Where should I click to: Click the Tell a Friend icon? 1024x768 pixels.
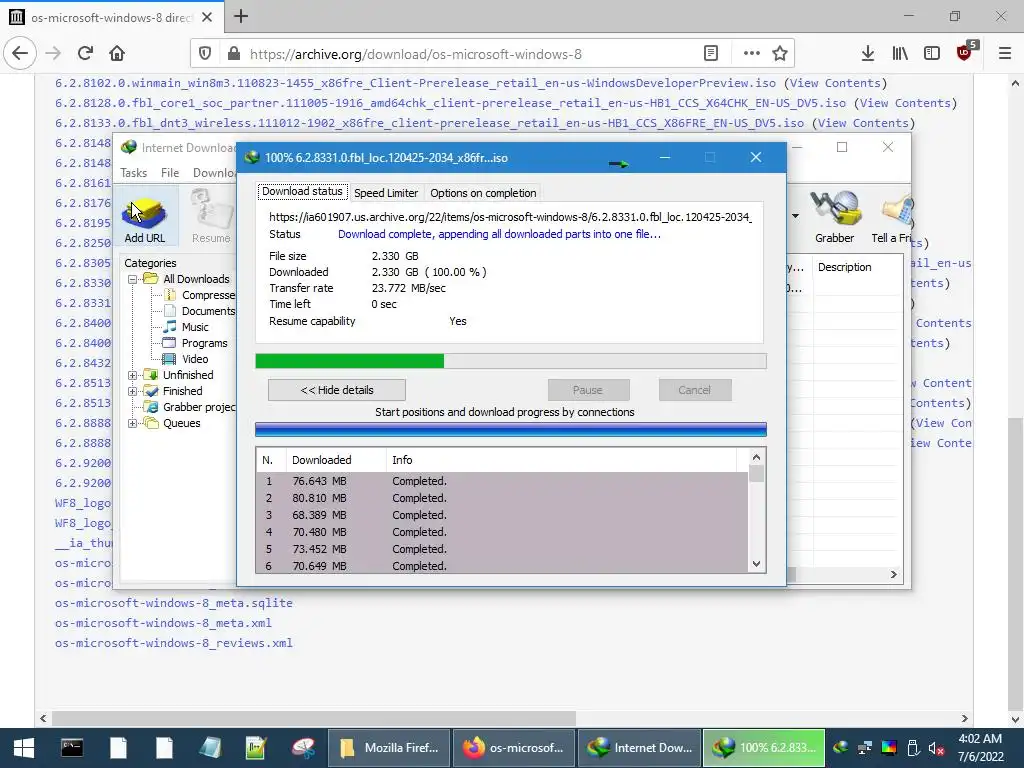pos(893,216)
